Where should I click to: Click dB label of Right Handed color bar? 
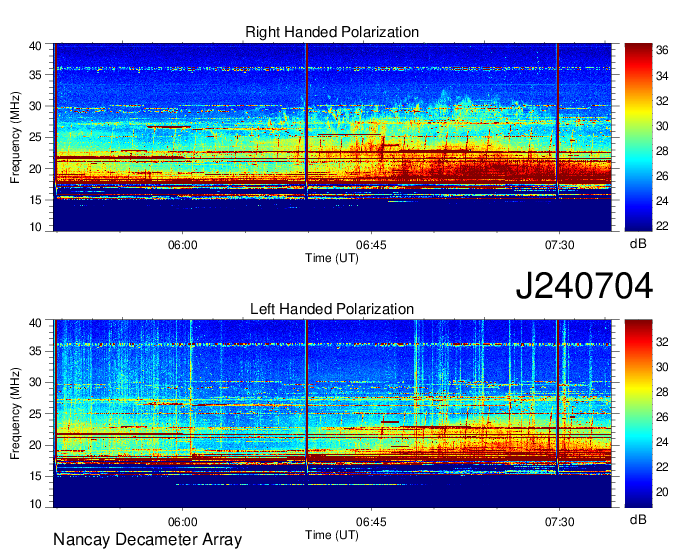[638, 244]
